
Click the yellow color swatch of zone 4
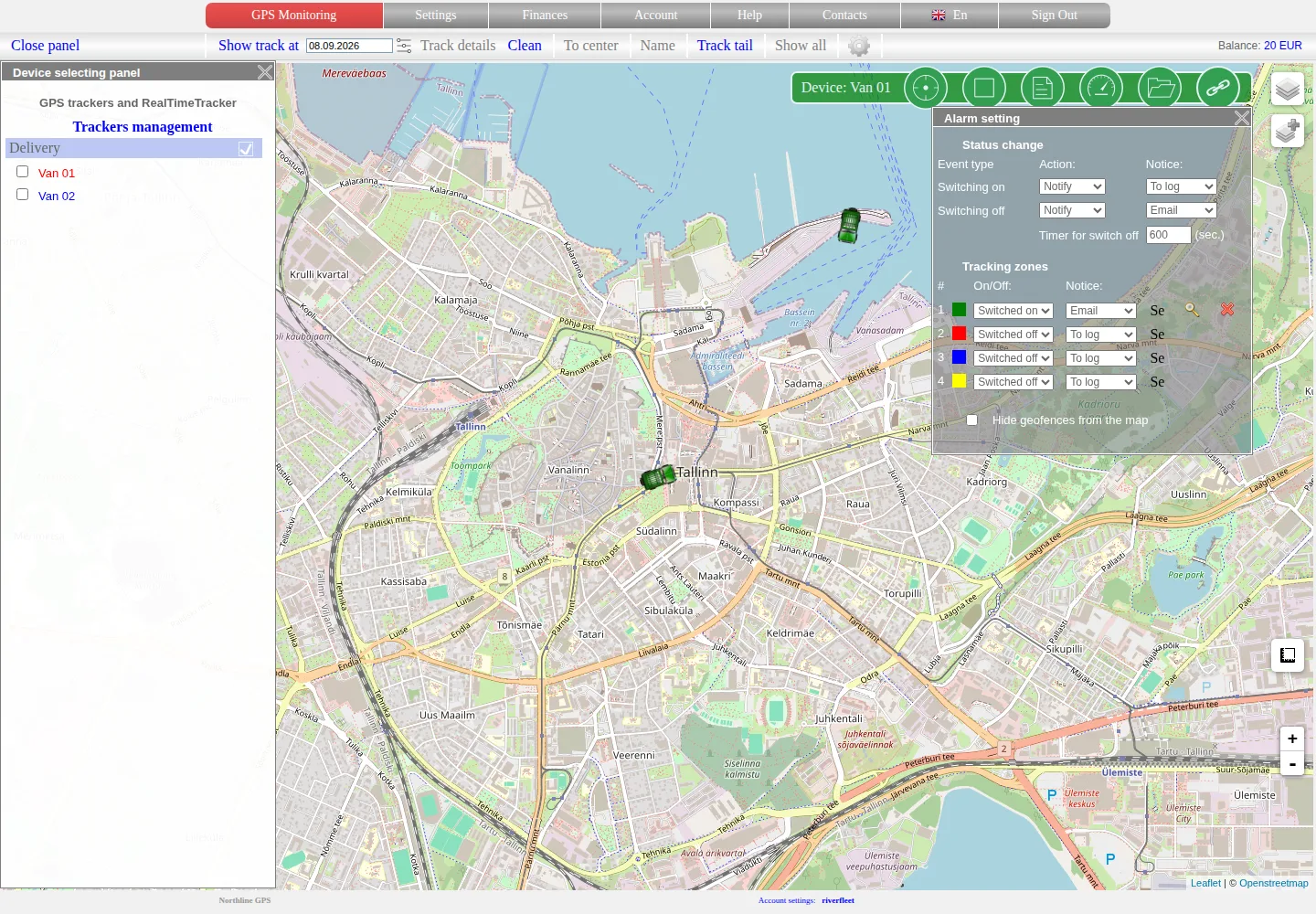959,381
